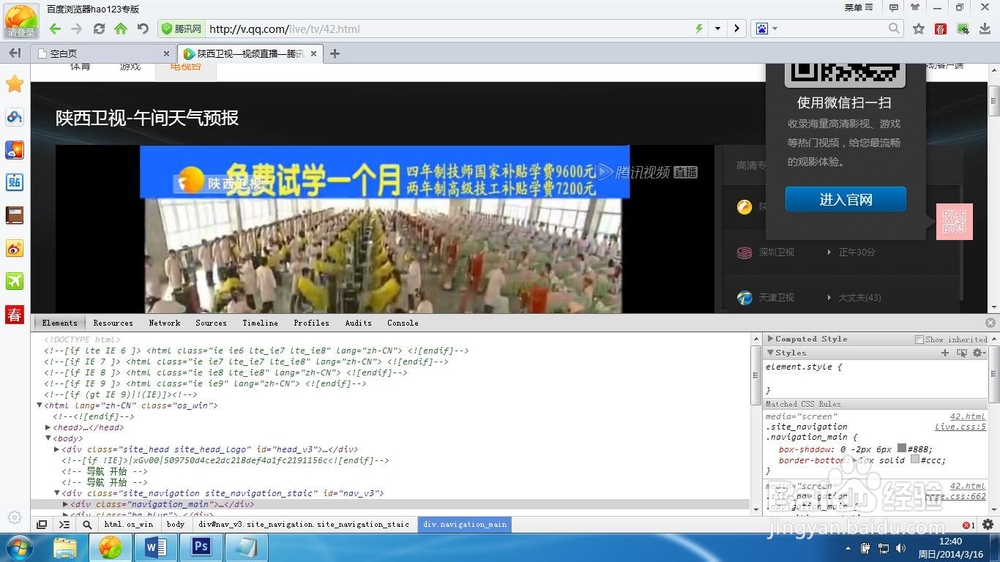Open the Styles gear dropdown
The image size is (1000, 562).
[979, 353]
